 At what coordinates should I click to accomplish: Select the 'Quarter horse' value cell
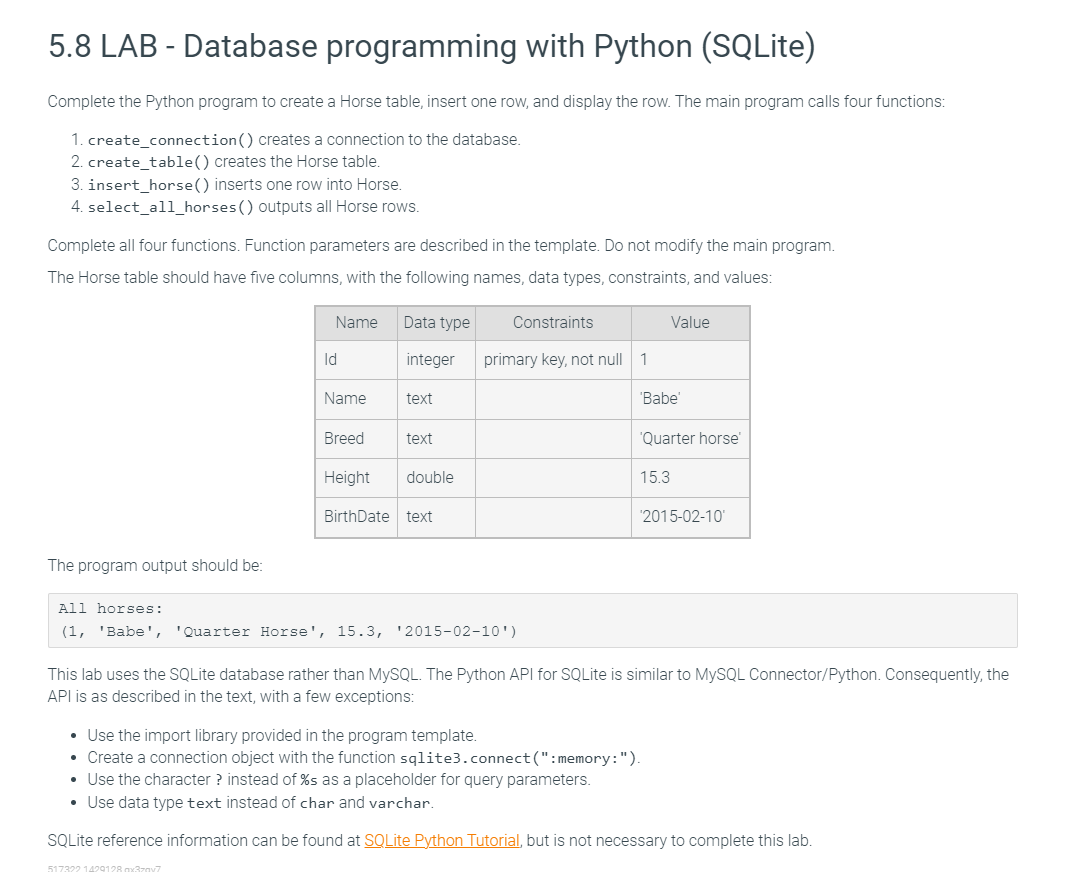point(689,438)
